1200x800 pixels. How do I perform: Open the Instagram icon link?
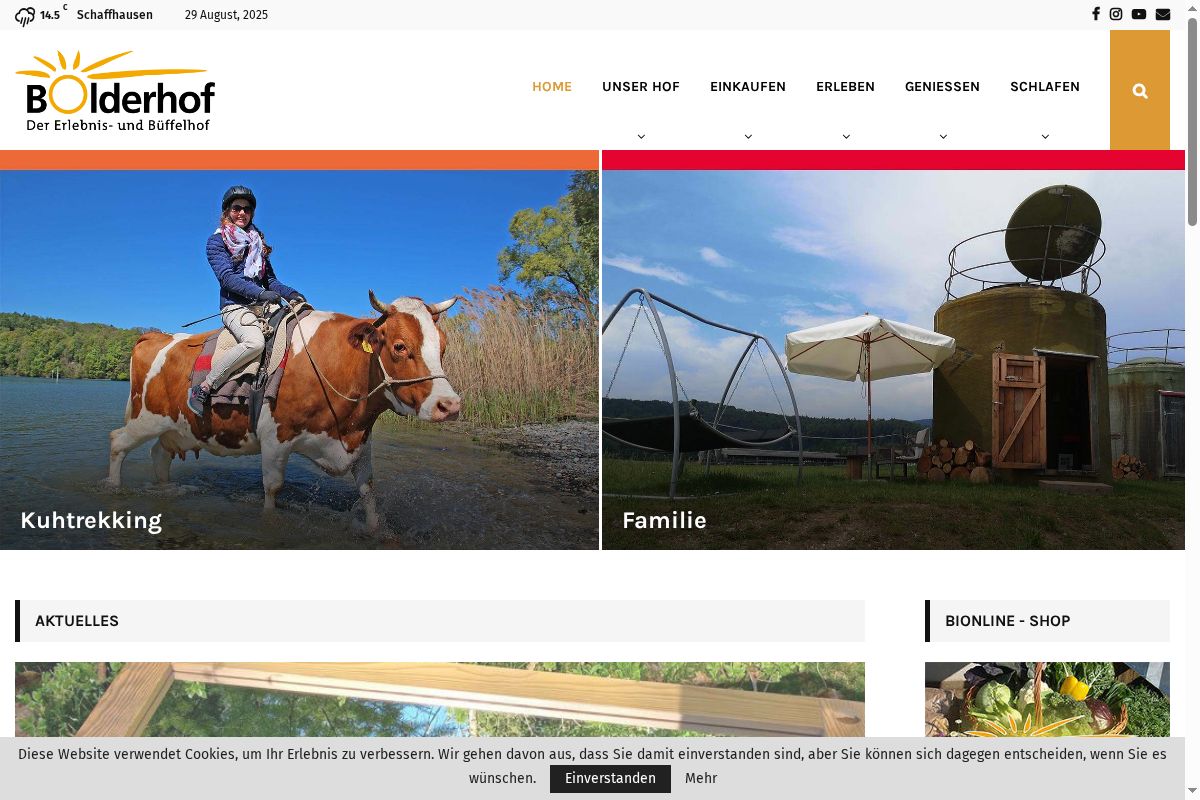(x=1116, y=14)
